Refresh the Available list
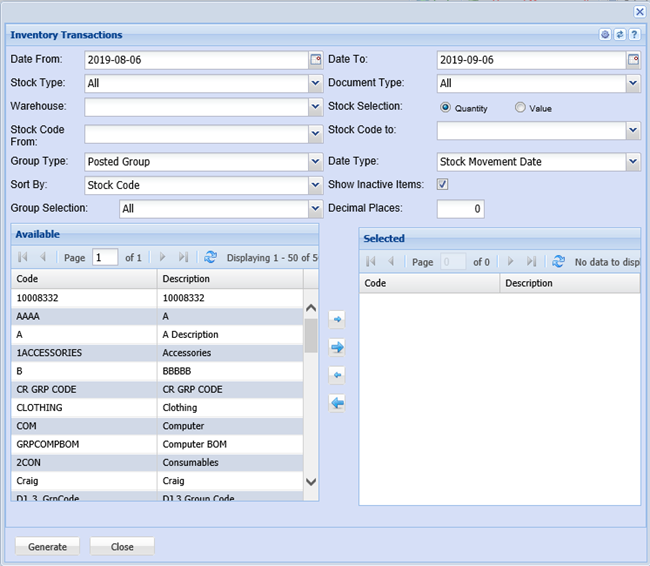The height and width of the screenshot is (566, 650). click(x=210, y=258)
